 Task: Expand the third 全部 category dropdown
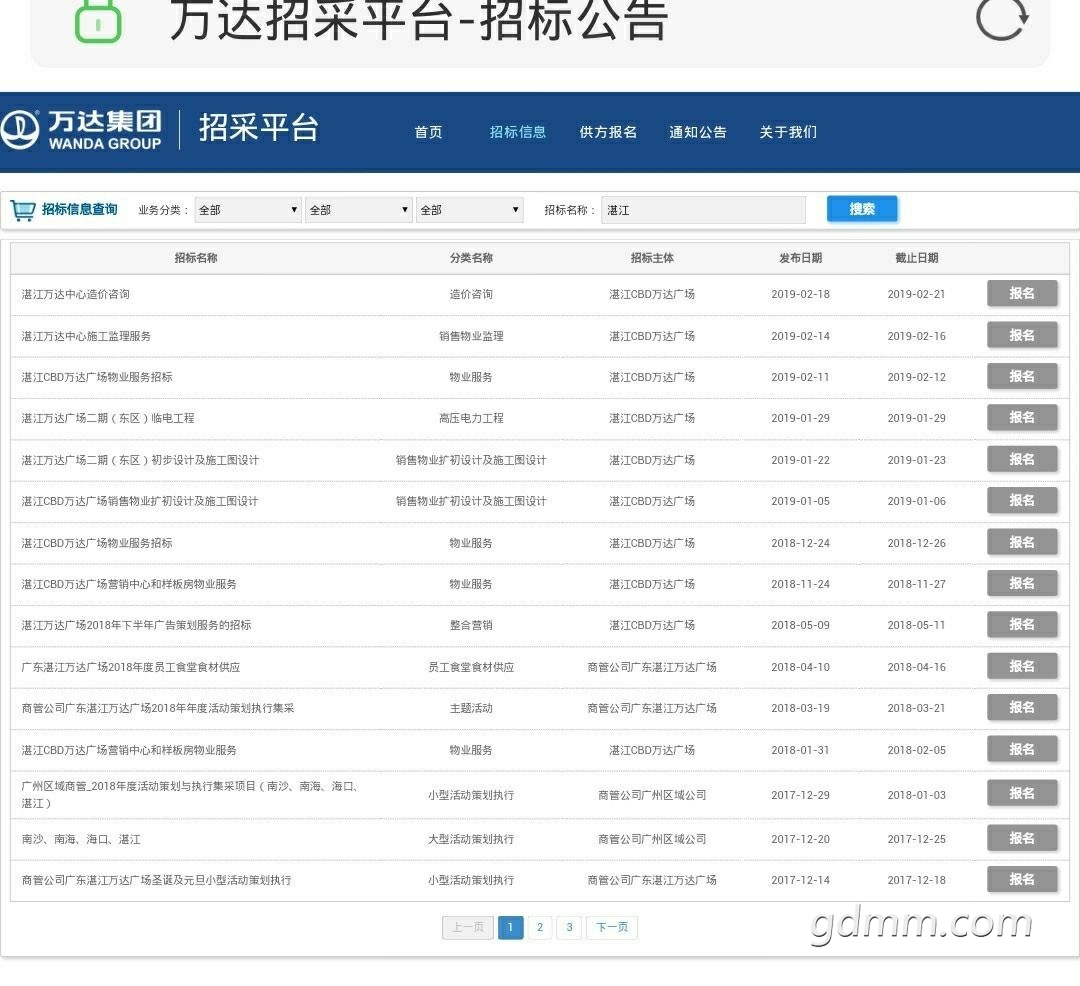(470, 210)
